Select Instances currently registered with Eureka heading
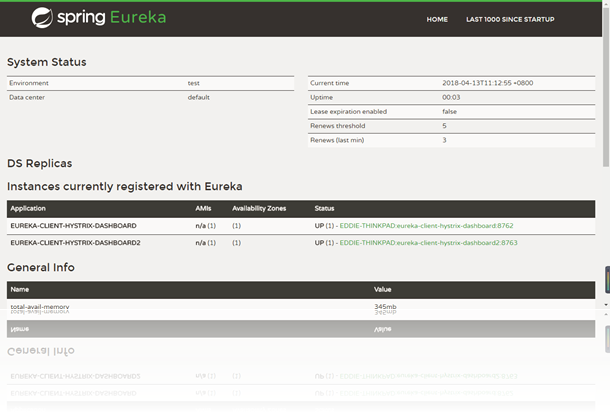Image resolution: width=610 pixels, height=412 pixels. coord(124,187)
